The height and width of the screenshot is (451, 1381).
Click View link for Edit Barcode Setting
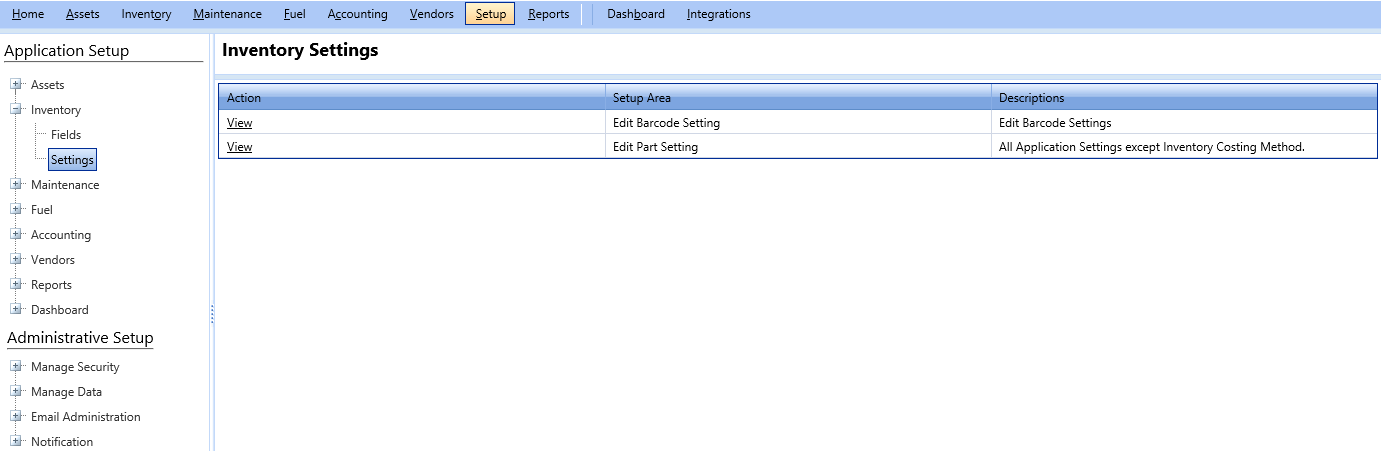[x=239, y=123]
